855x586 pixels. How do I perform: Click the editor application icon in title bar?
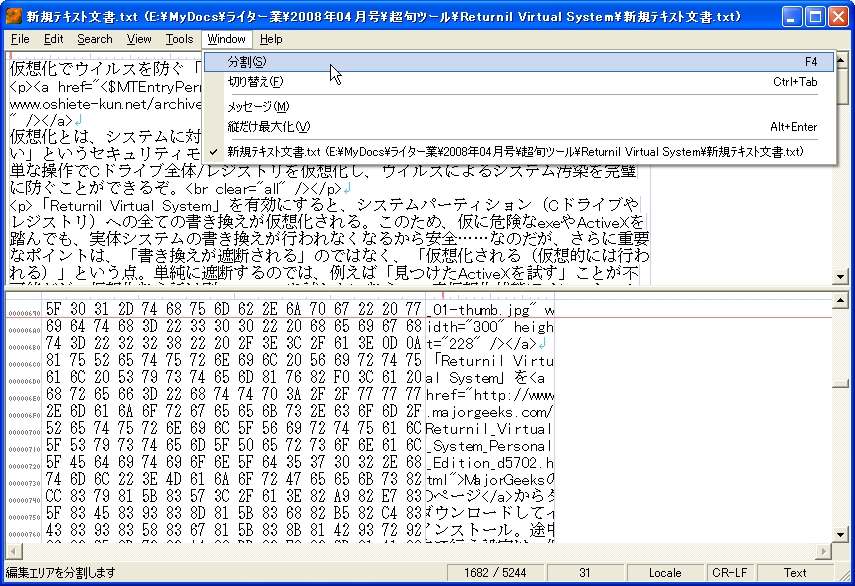click(14, 16)
